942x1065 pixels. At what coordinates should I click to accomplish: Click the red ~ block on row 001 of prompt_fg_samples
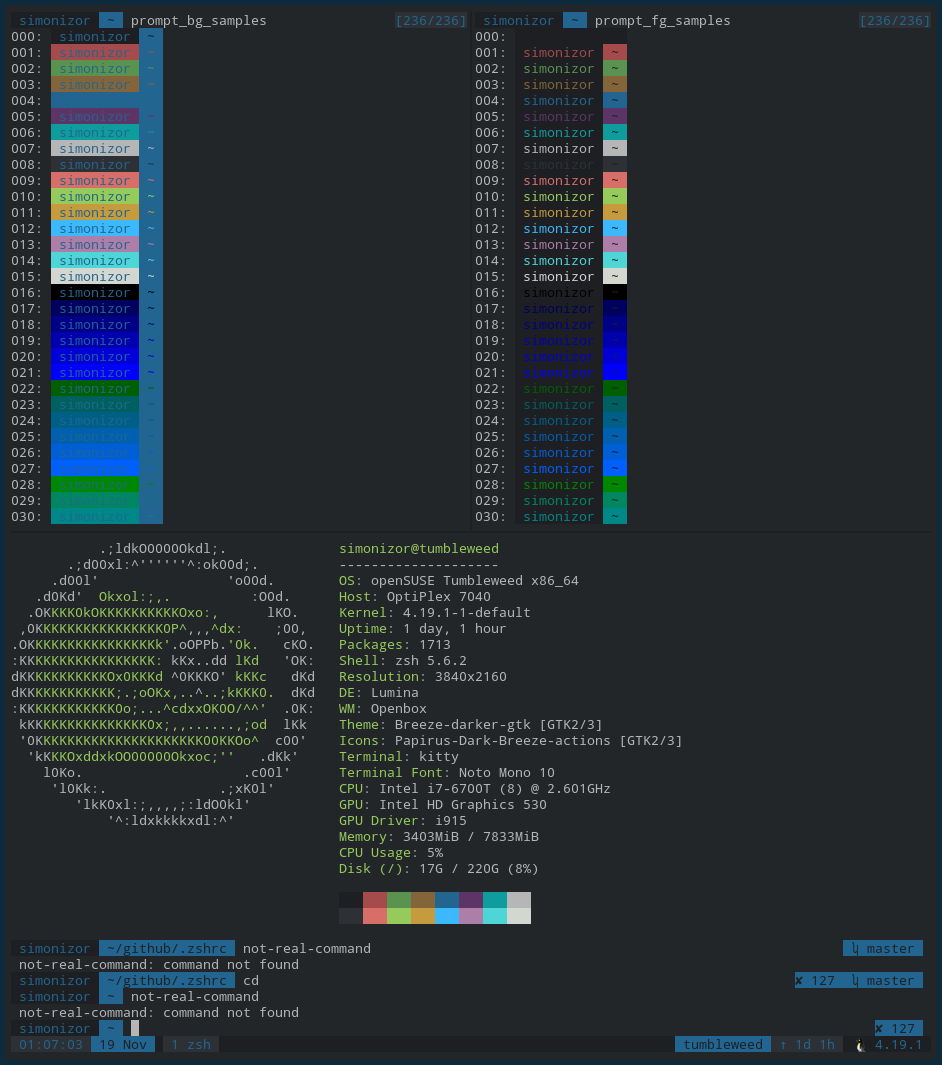615,52
